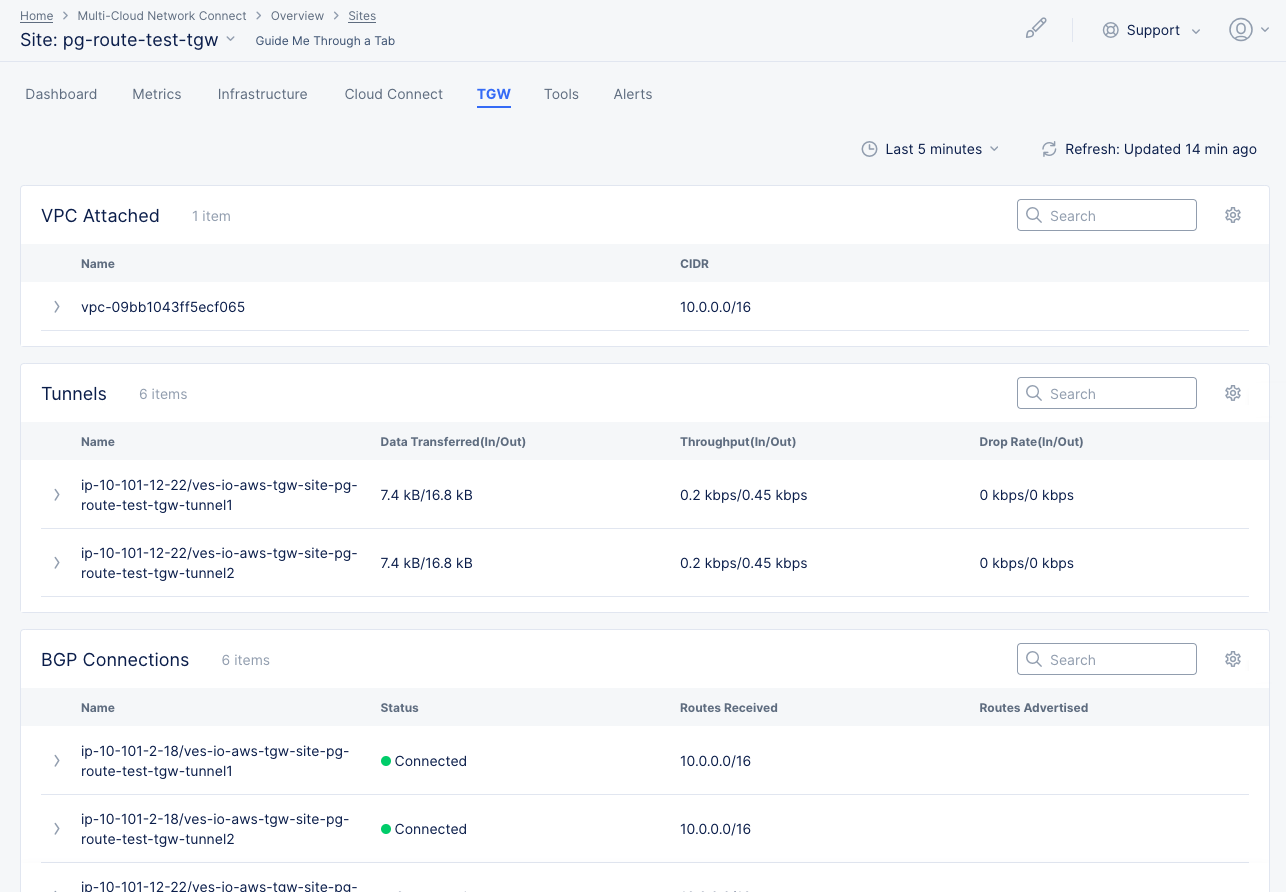Click the pencil edit icon in header
Screen dimensions: 1286x892
1036,29
